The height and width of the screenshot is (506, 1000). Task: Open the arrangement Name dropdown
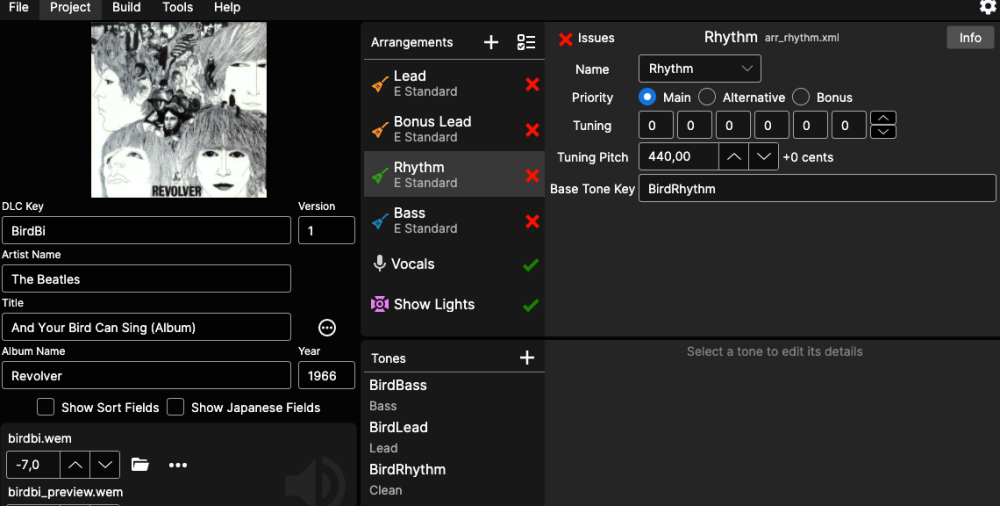point(699,69)
